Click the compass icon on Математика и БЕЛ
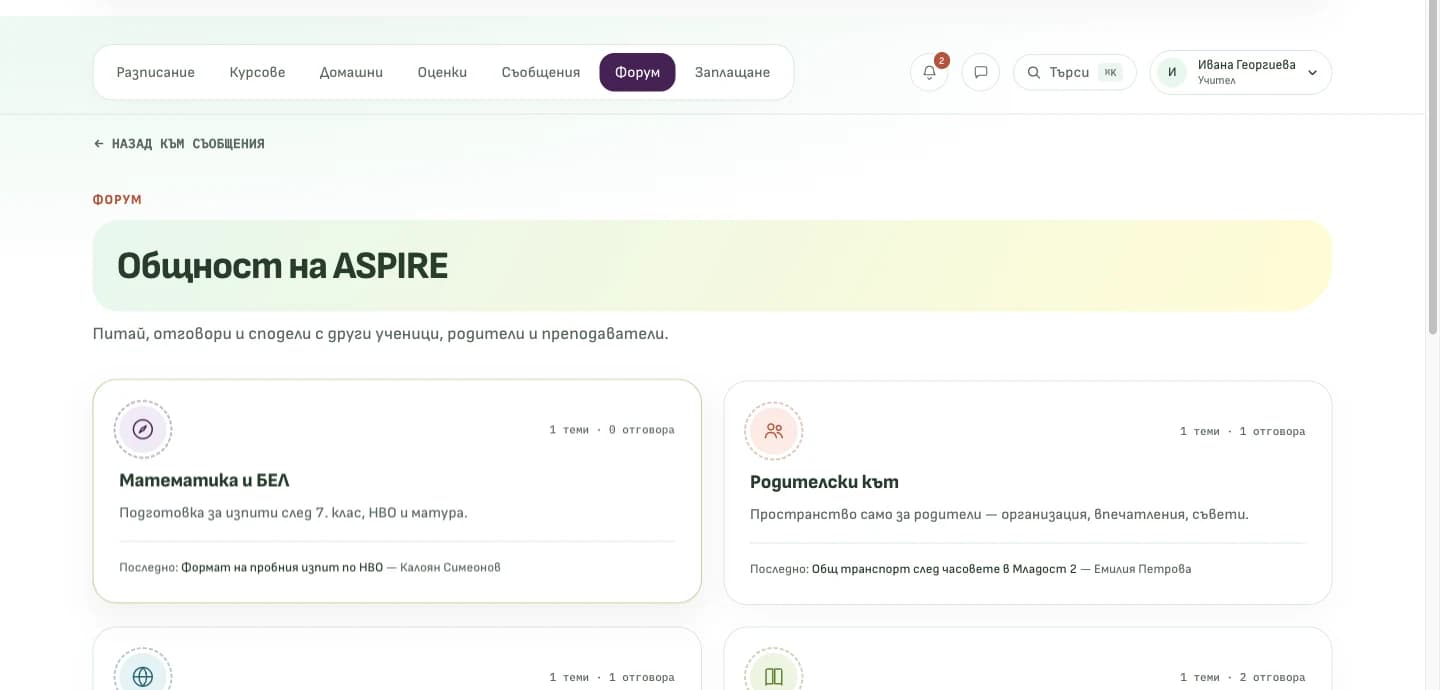 (143, 429)
